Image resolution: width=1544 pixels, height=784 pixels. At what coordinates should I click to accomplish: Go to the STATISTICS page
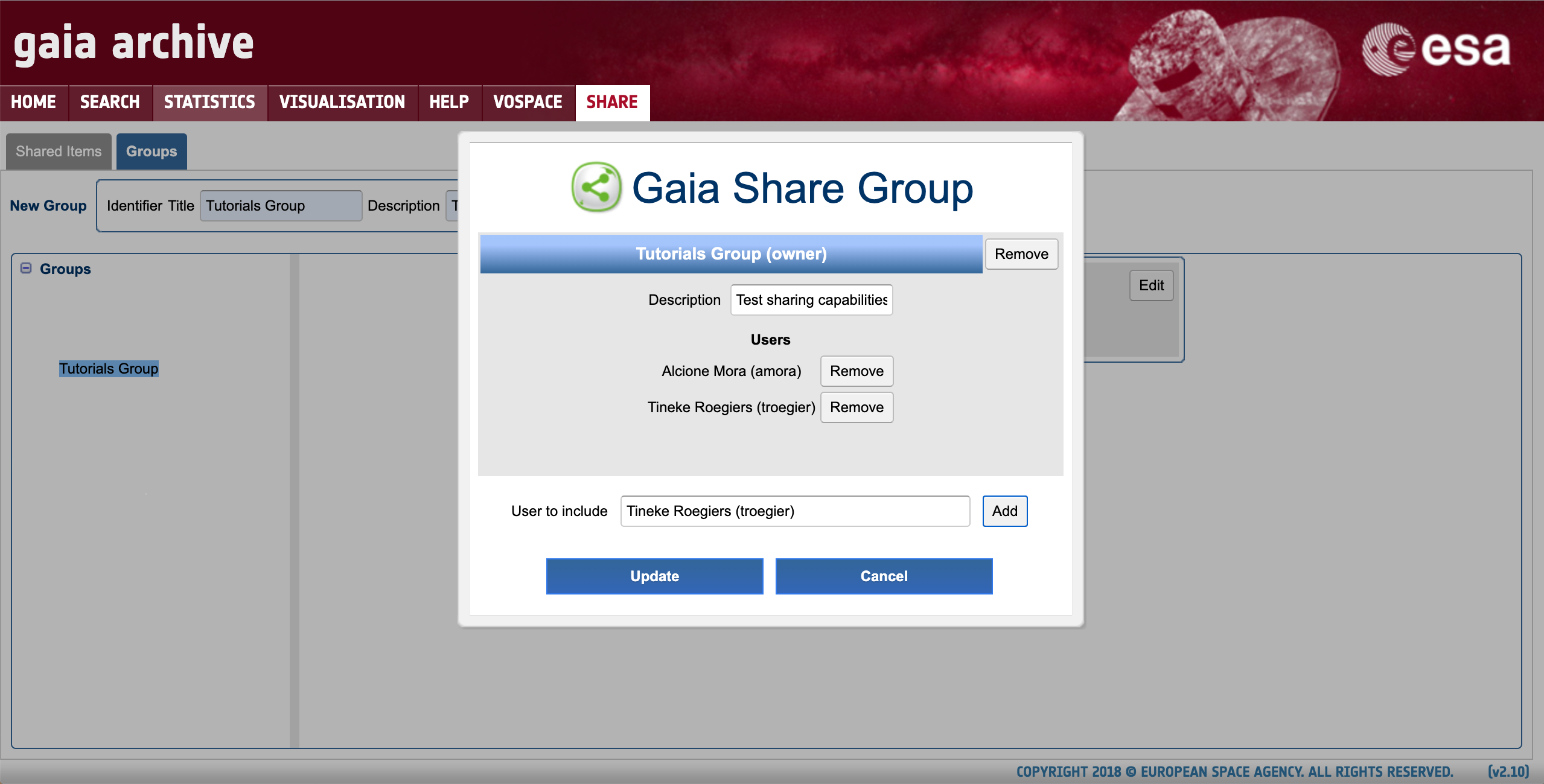209,102
